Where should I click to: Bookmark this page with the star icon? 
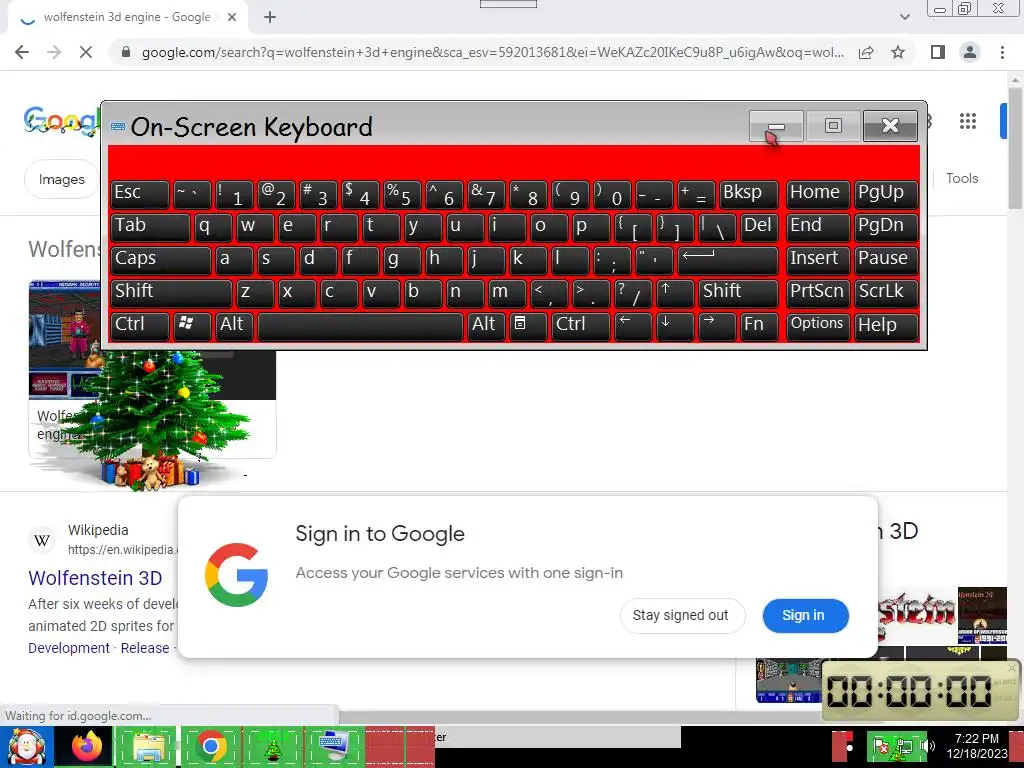pyautogui.click(x=898, y=52)
